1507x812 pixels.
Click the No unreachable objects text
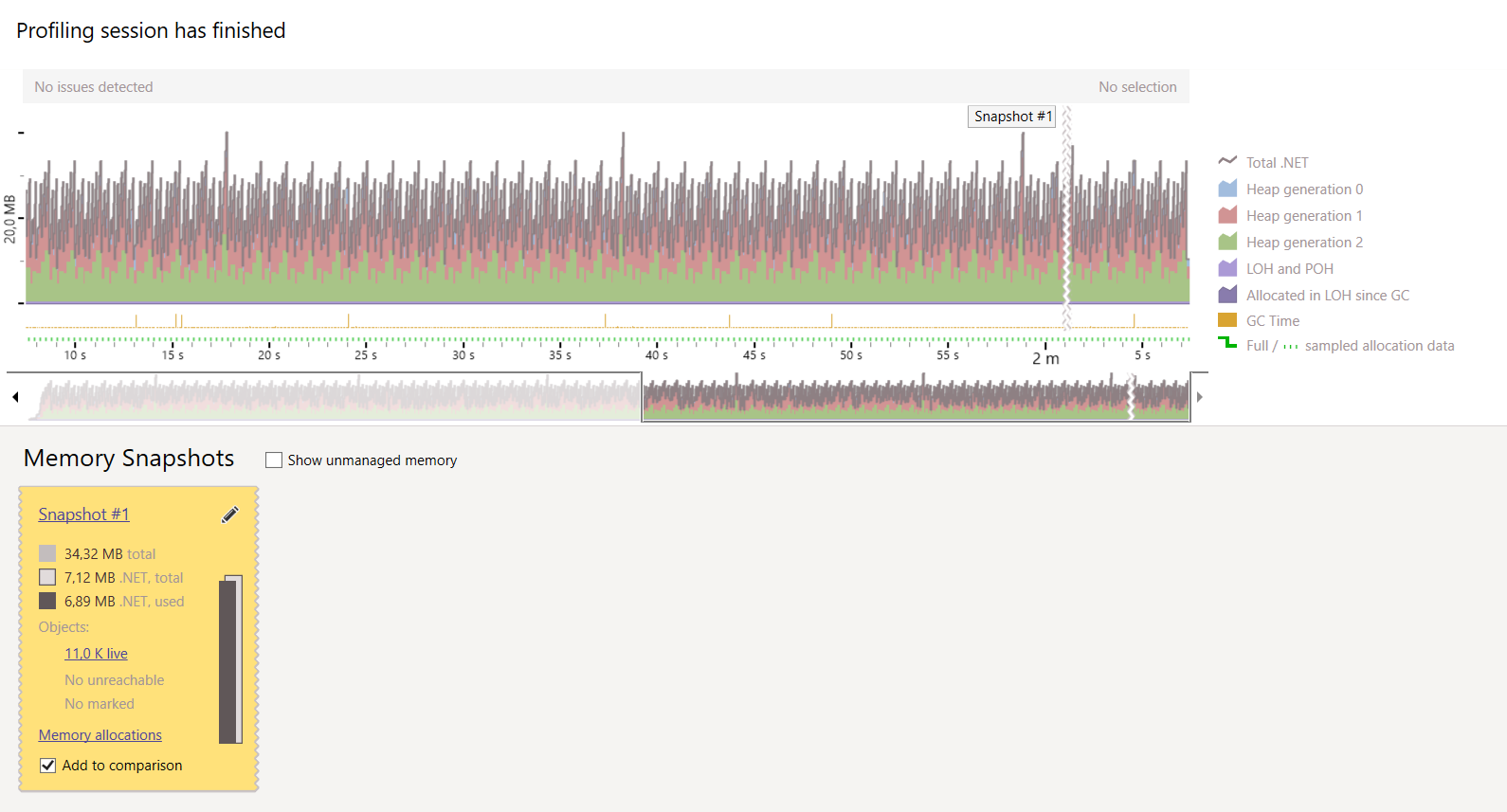click(x=115, y=680)
